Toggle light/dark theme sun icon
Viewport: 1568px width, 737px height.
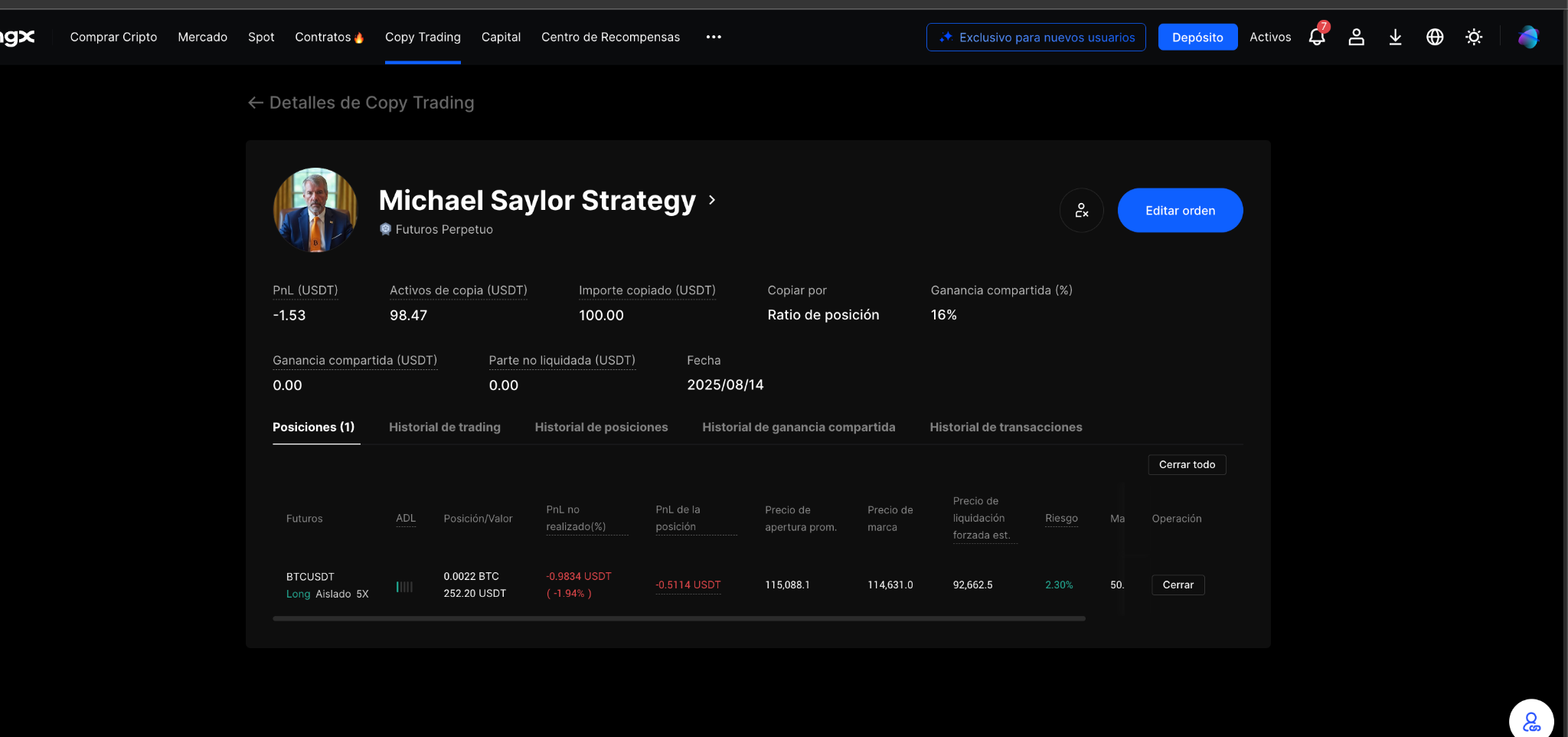[x=1474, y=37]
